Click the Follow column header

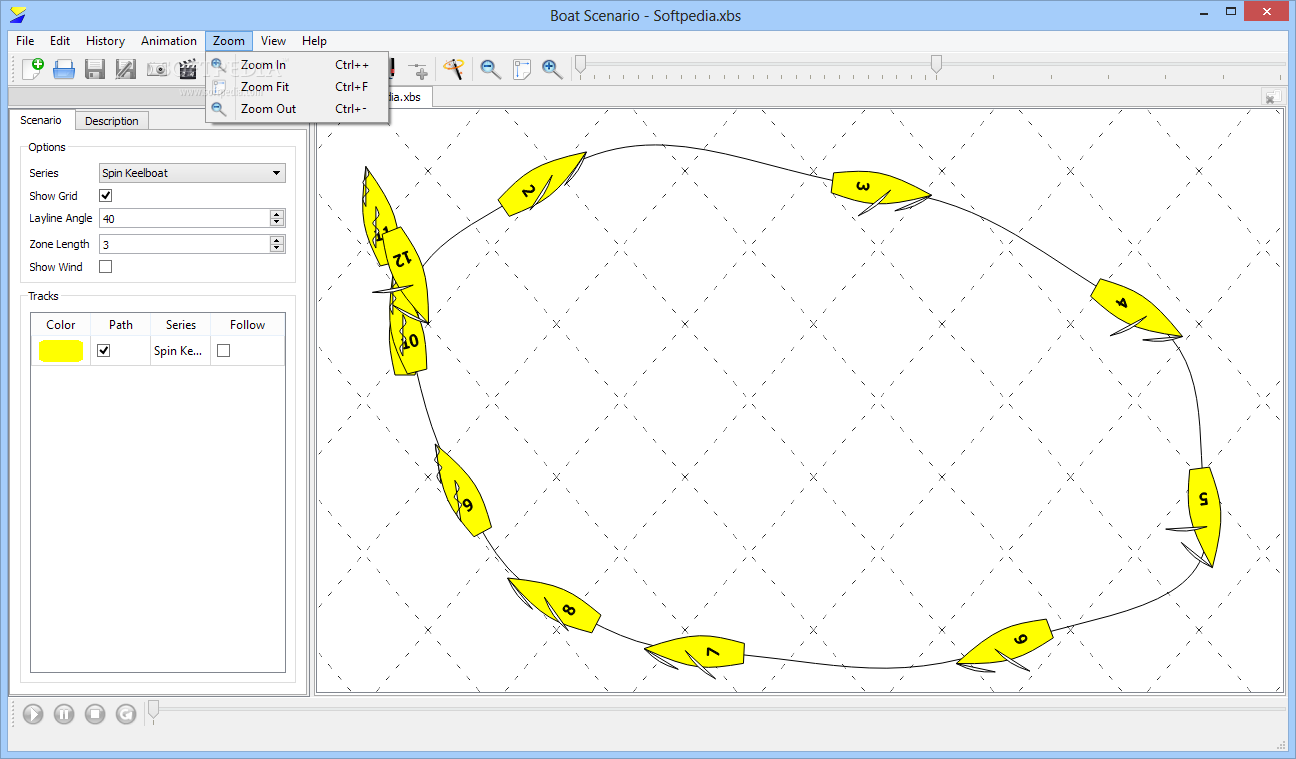coord(248,325)
